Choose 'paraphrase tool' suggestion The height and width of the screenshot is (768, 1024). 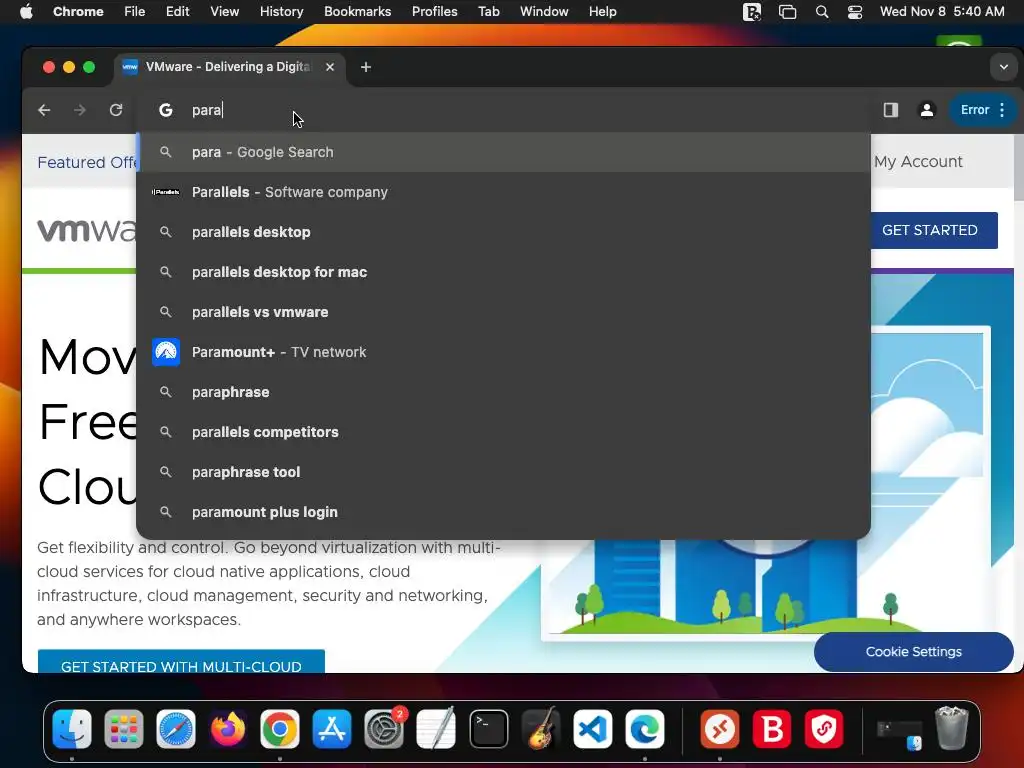504,472
